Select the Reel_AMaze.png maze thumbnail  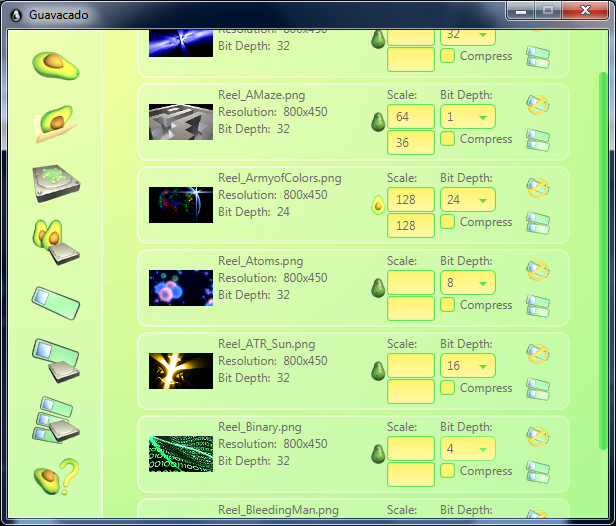[x=181, y=122]
